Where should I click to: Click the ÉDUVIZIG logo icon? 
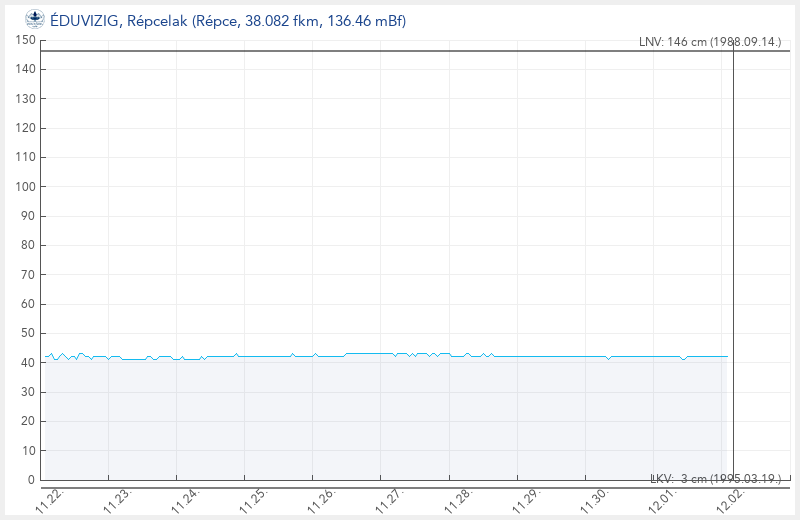[x=34, y=20]
